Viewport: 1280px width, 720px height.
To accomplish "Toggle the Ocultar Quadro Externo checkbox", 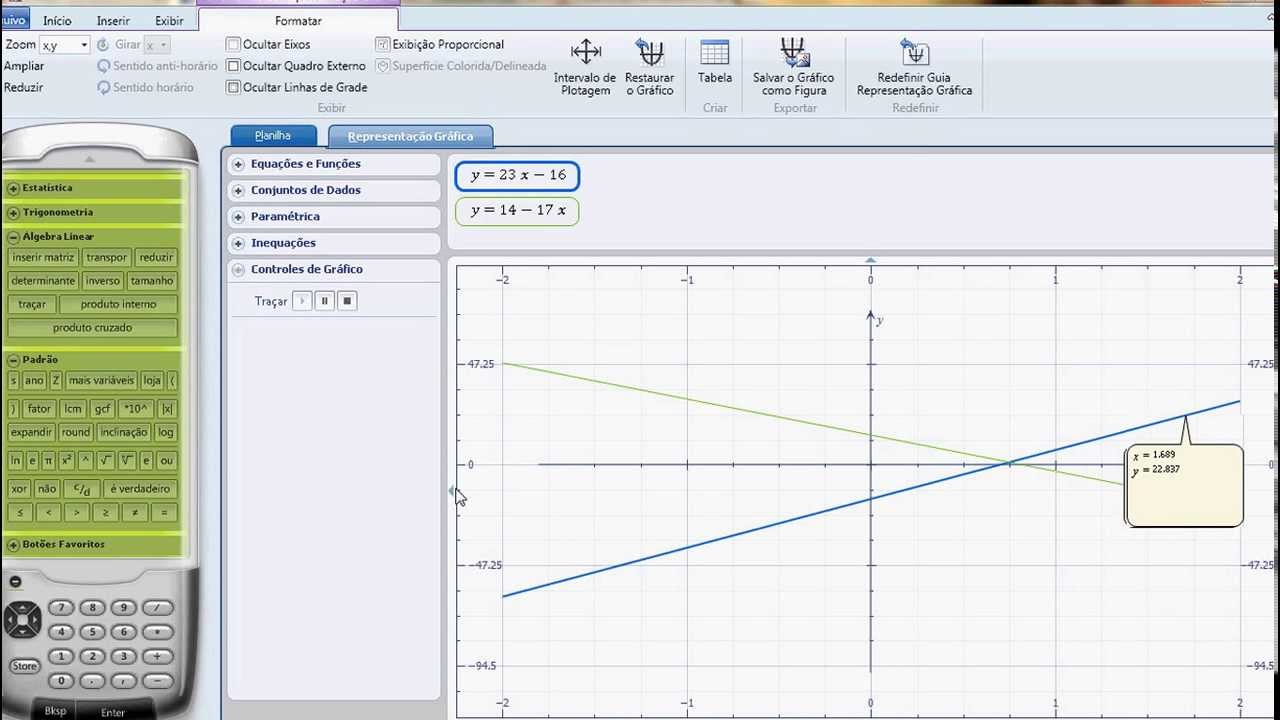I will pyautogui.click(x=233, y=66).
